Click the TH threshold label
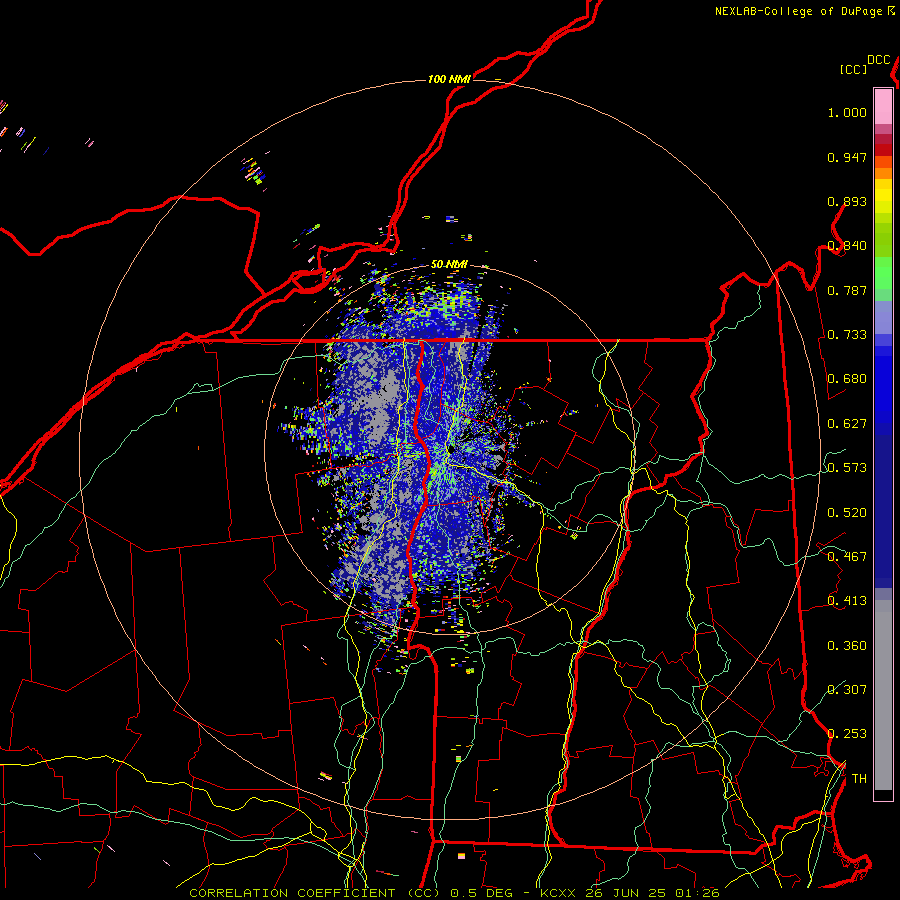This screenshot has width=900, height=900. pyautogui.click(x=859, y=778)
